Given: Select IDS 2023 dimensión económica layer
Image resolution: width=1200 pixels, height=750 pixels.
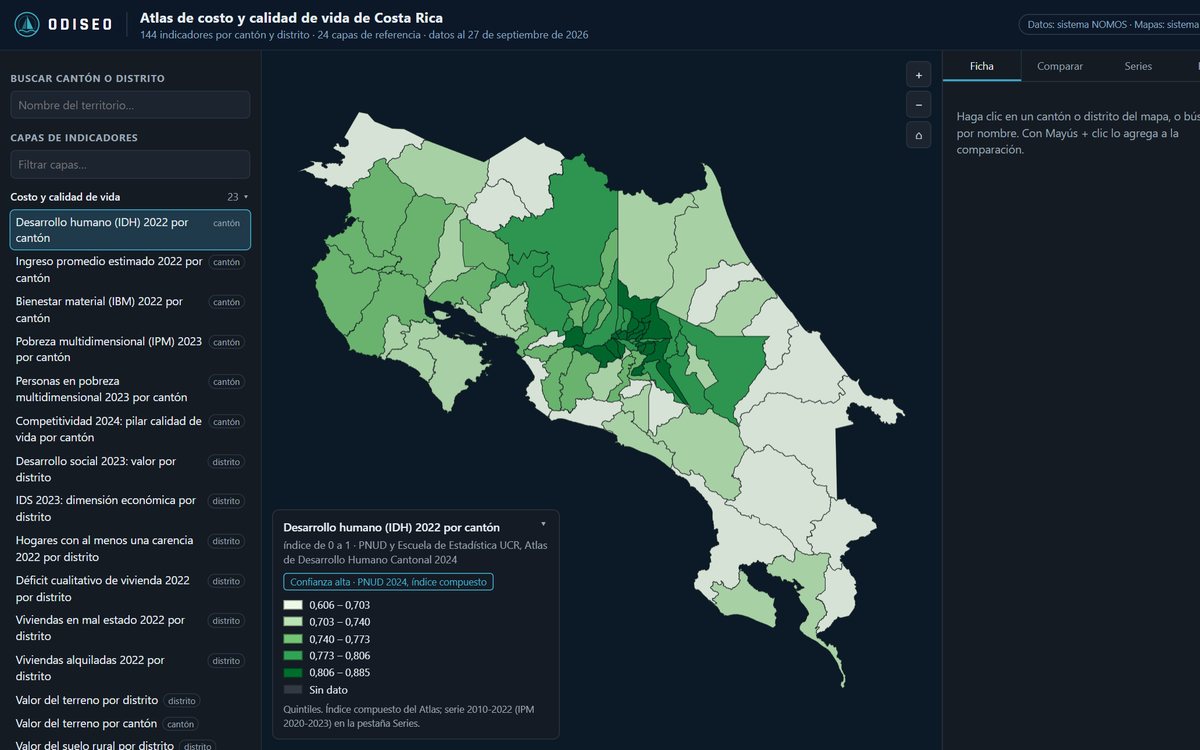Looking at the screenshot, I should pos(130,508).
